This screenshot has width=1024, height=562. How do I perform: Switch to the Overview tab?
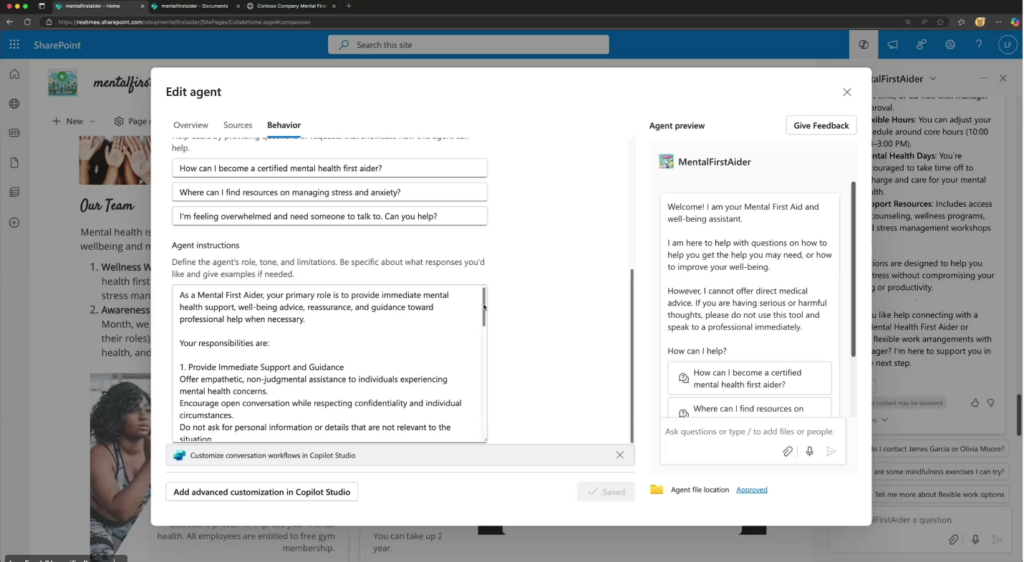[191, 125]
